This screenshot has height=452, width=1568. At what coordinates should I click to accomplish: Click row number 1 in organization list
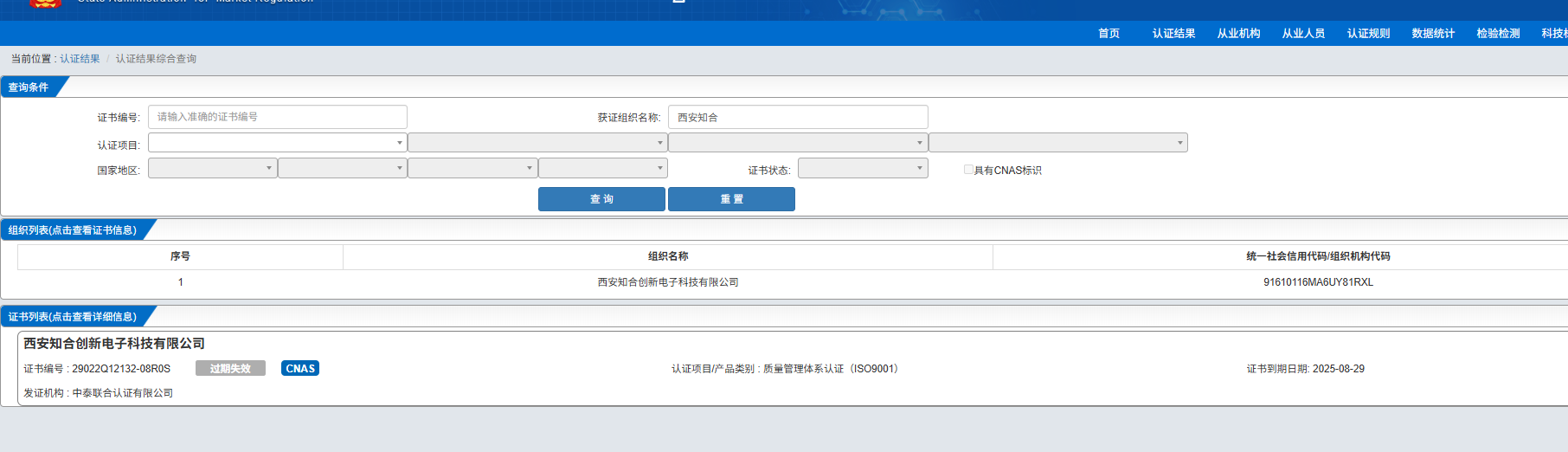click(x=180, y=282)
